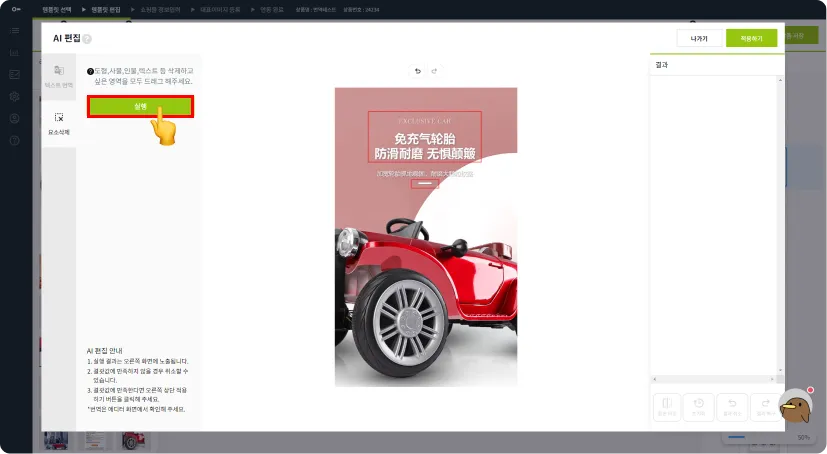The width and height of the screenshot is (827, 454).
Task: Click the red car thumbnail at bottom
Action: point(133,441)
